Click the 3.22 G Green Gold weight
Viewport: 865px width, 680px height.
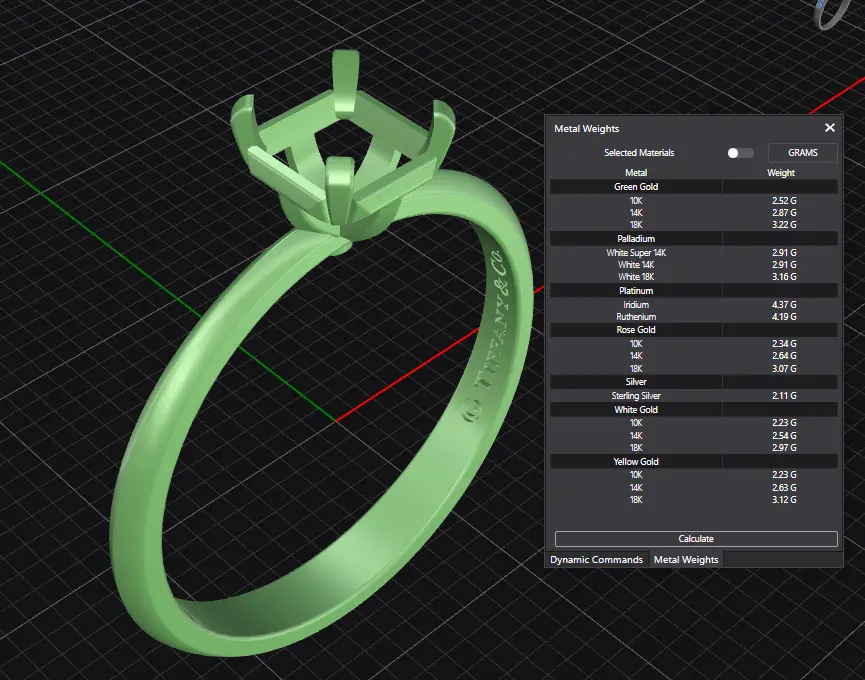pos(784,224)
